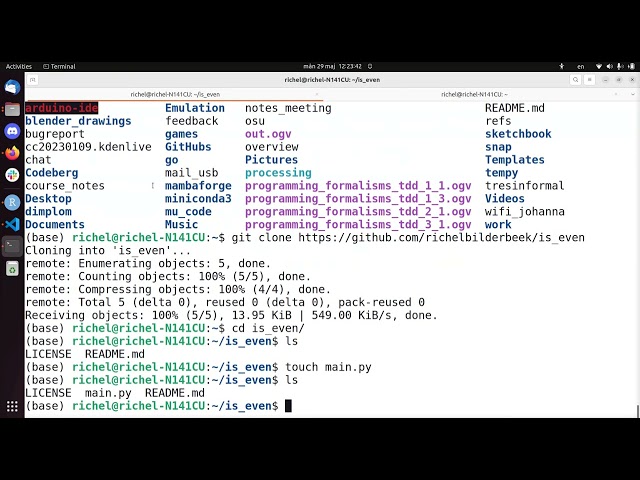Click the 'sketchbook' directory name

518,134
